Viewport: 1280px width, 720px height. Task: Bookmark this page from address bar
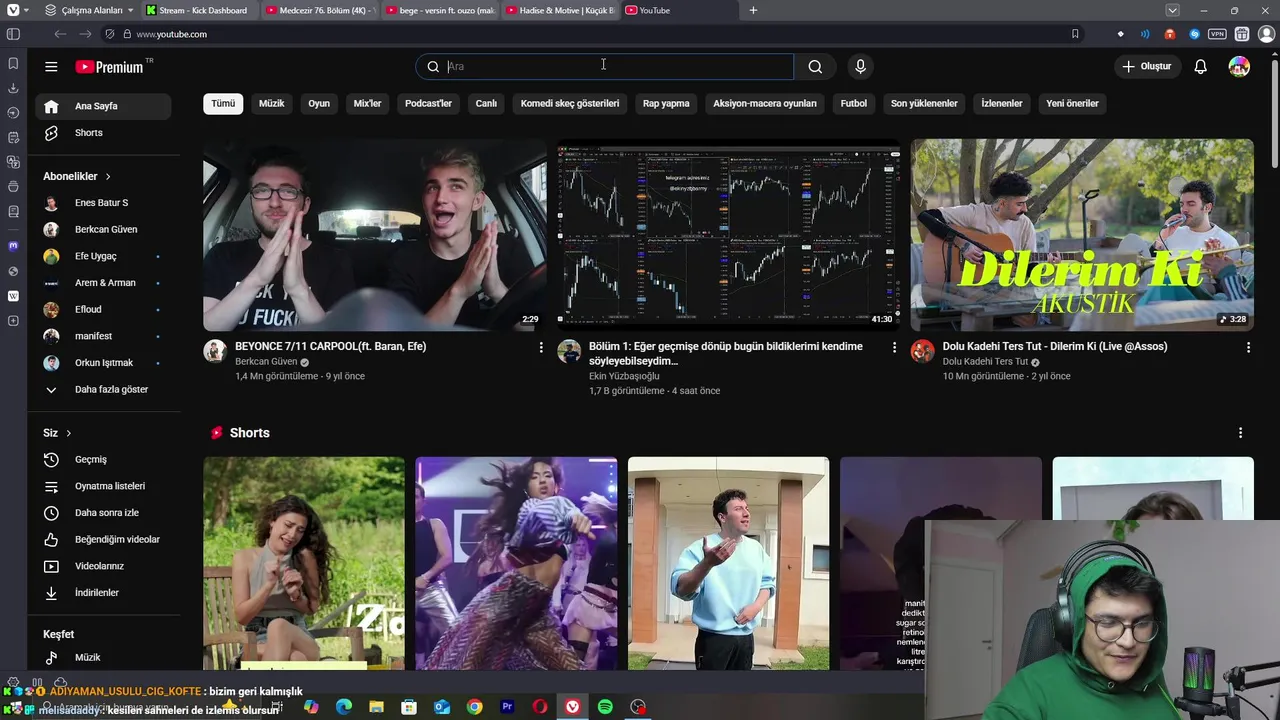point(1075,34)
